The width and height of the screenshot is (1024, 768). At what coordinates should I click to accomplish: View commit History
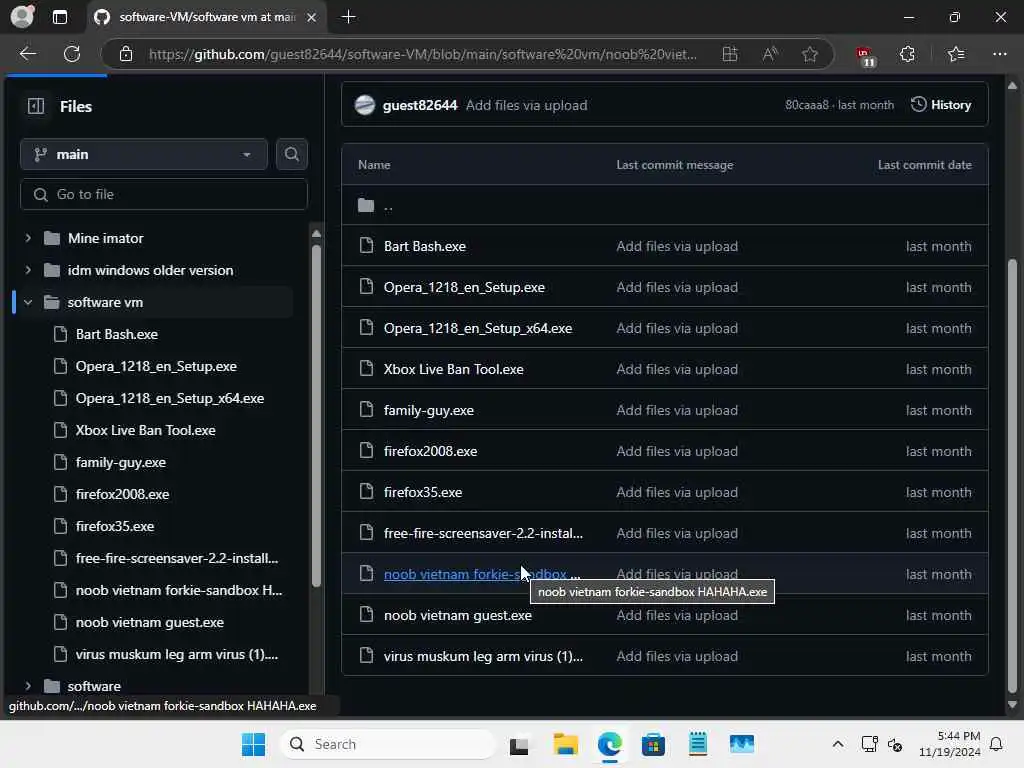pos(941,104)
